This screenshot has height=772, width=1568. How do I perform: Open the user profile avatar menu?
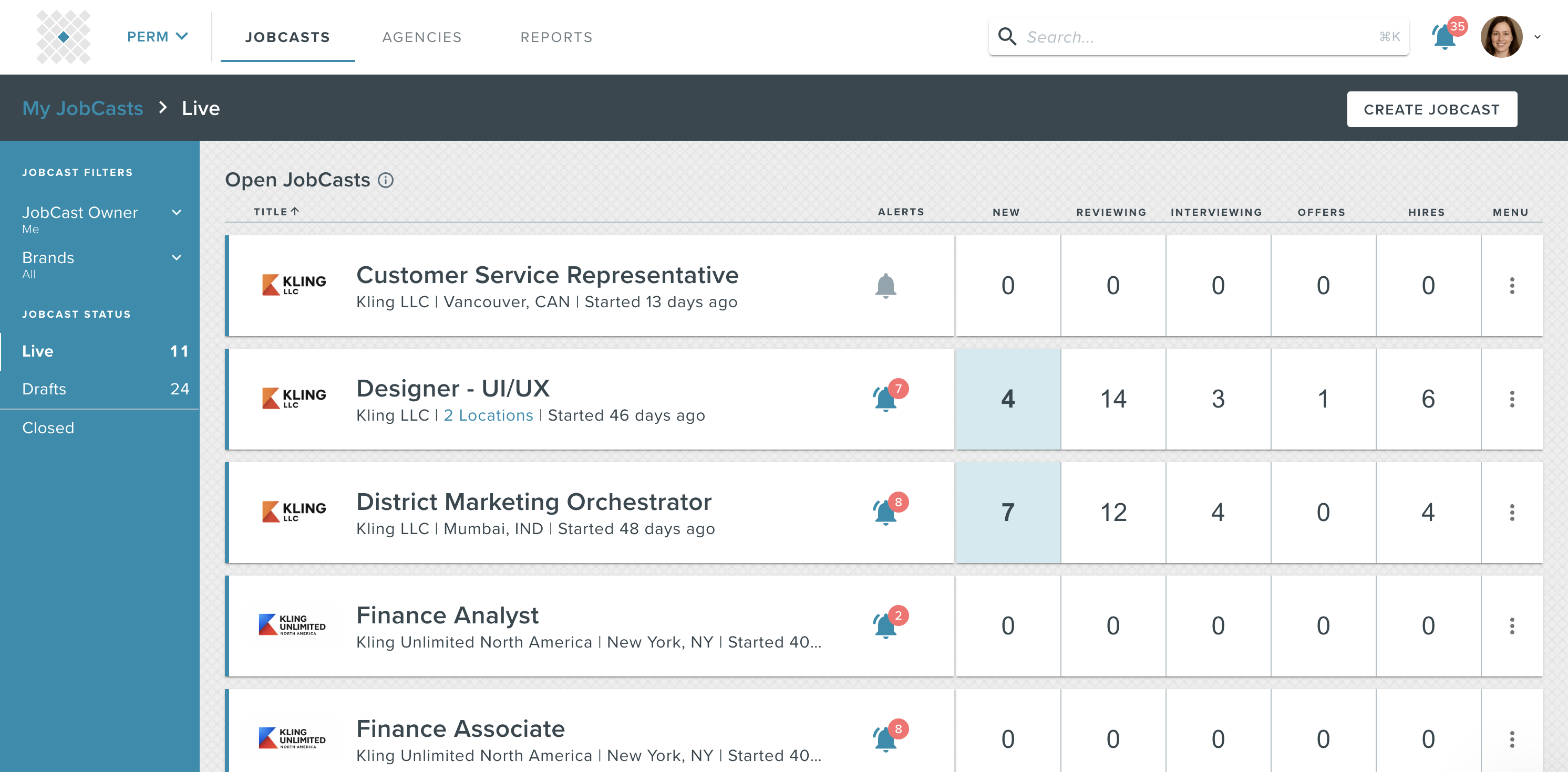pos(1502,37)
